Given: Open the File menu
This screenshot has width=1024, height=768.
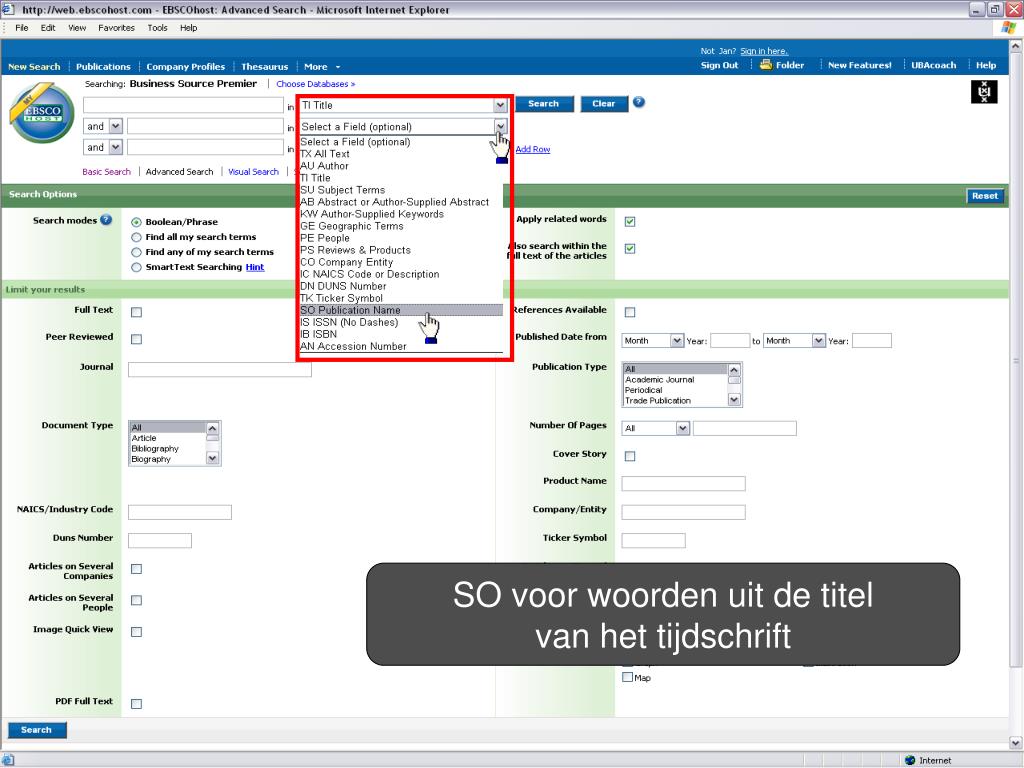Looking at the screenshot, I should [x=22, y=27].
